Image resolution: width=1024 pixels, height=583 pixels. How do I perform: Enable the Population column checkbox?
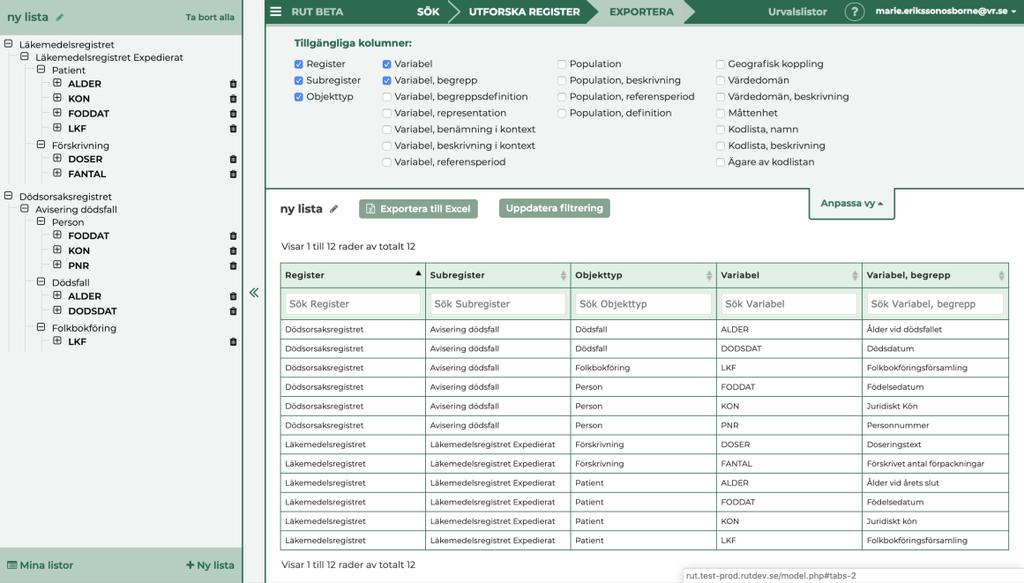(562, 64)
